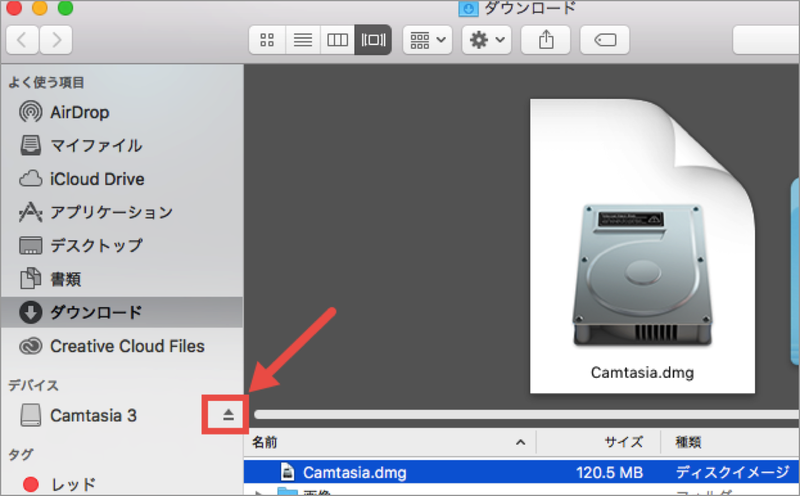Open the gear action menu
Screen dimensions: 800x496
point(486,40)
